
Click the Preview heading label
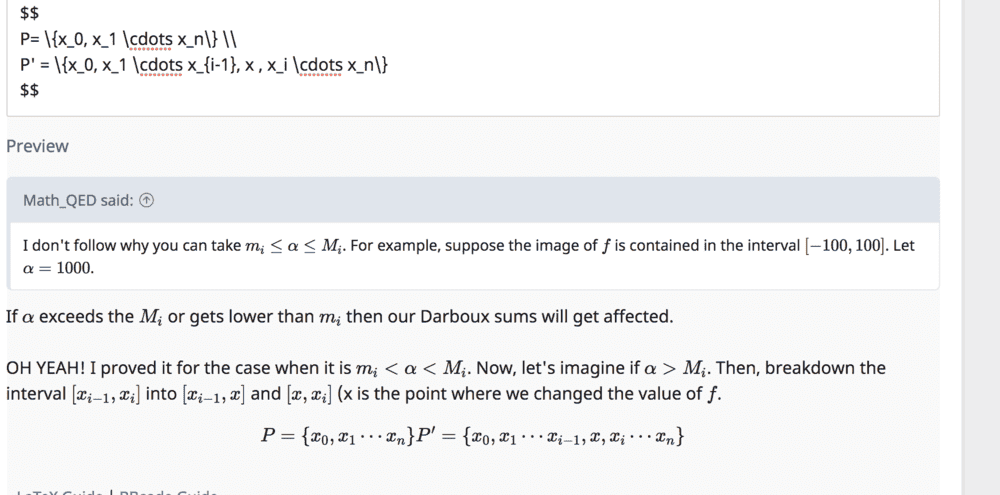[x=37, y=146]
